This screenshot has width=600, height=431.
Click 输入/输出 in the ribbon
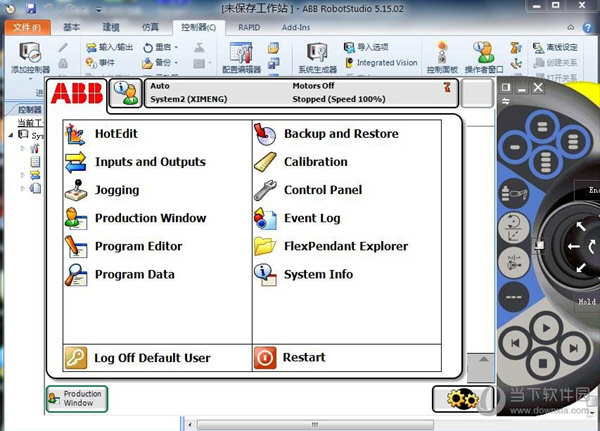[x=109, y=47]
